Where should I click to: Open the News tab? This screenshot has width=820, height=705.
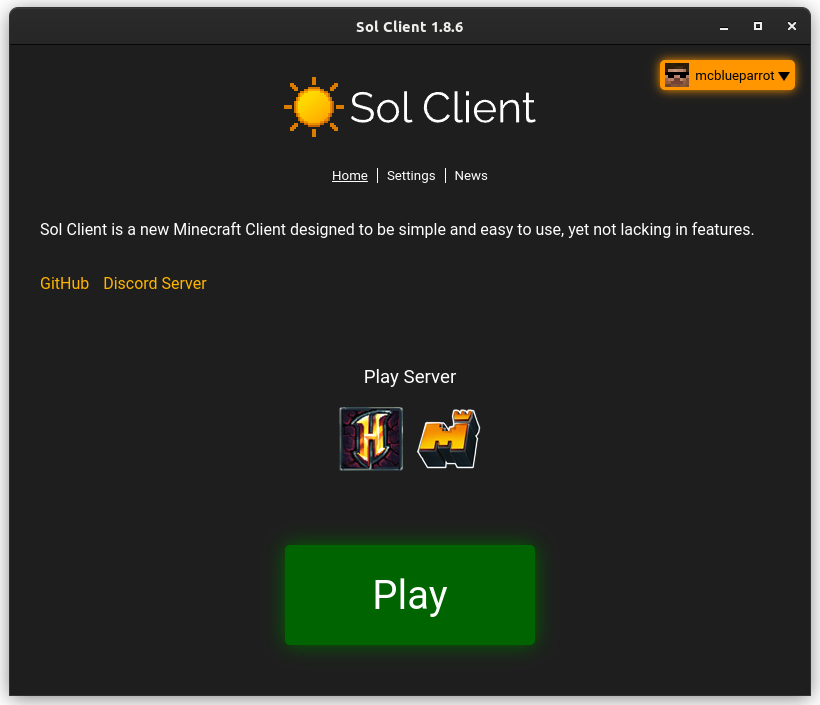(x=471, y=176)
